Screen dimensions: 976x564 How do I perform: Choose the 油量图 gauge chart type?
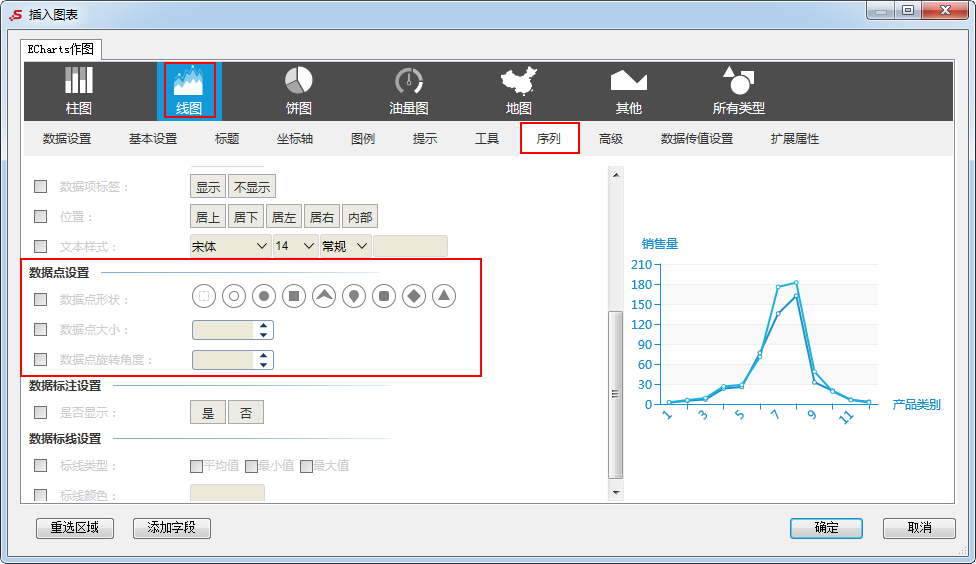(409, 91)
